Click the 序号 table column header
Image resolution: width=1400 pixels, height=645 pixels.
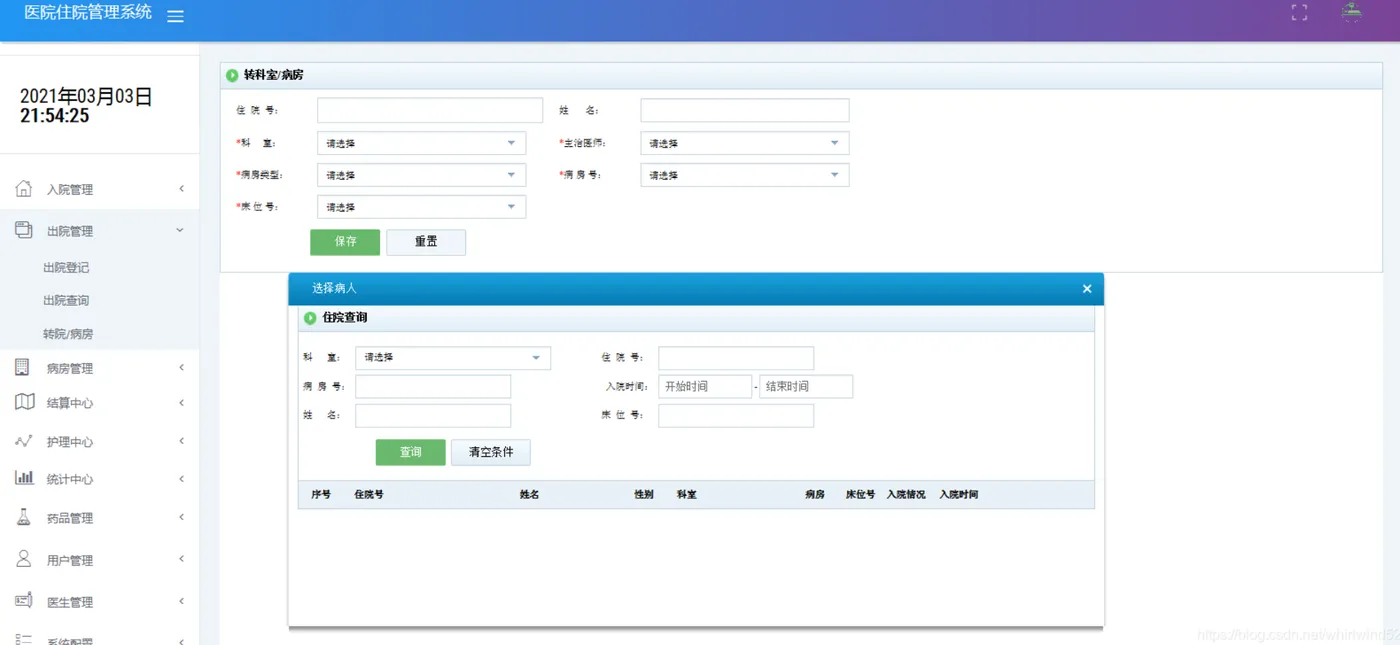pyautogui.click(x=321, y=495)
